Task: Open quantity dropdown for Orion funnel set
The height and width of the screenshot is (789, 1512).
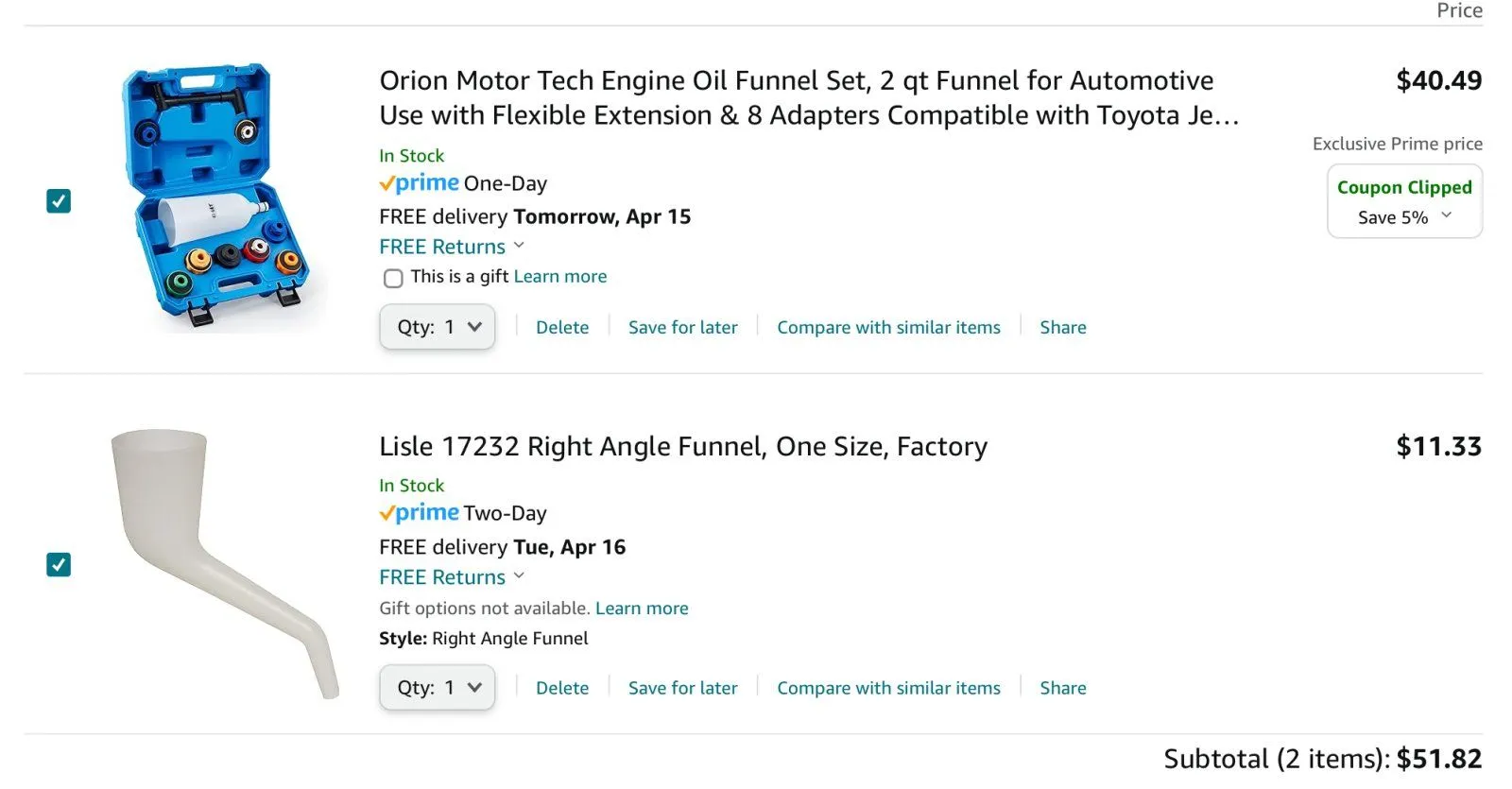Action: point(438,327)
